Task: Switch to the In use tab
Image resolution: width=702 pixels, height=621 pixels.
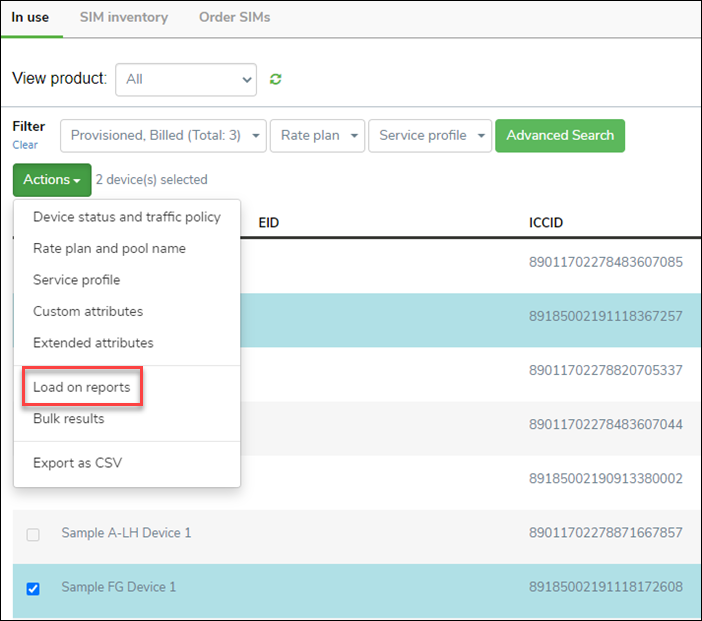Action: pyautogui.click(x=30, y=17)
